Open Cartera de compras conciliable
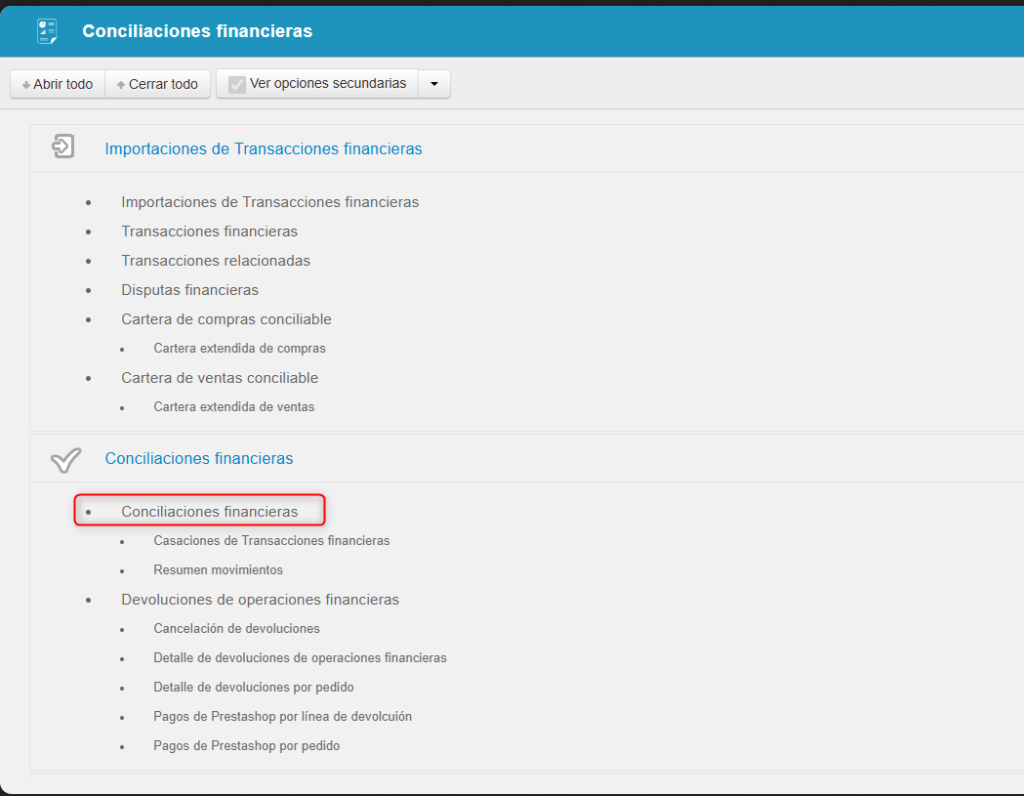This screenshot has height=796, width=1024. point(226,319)
